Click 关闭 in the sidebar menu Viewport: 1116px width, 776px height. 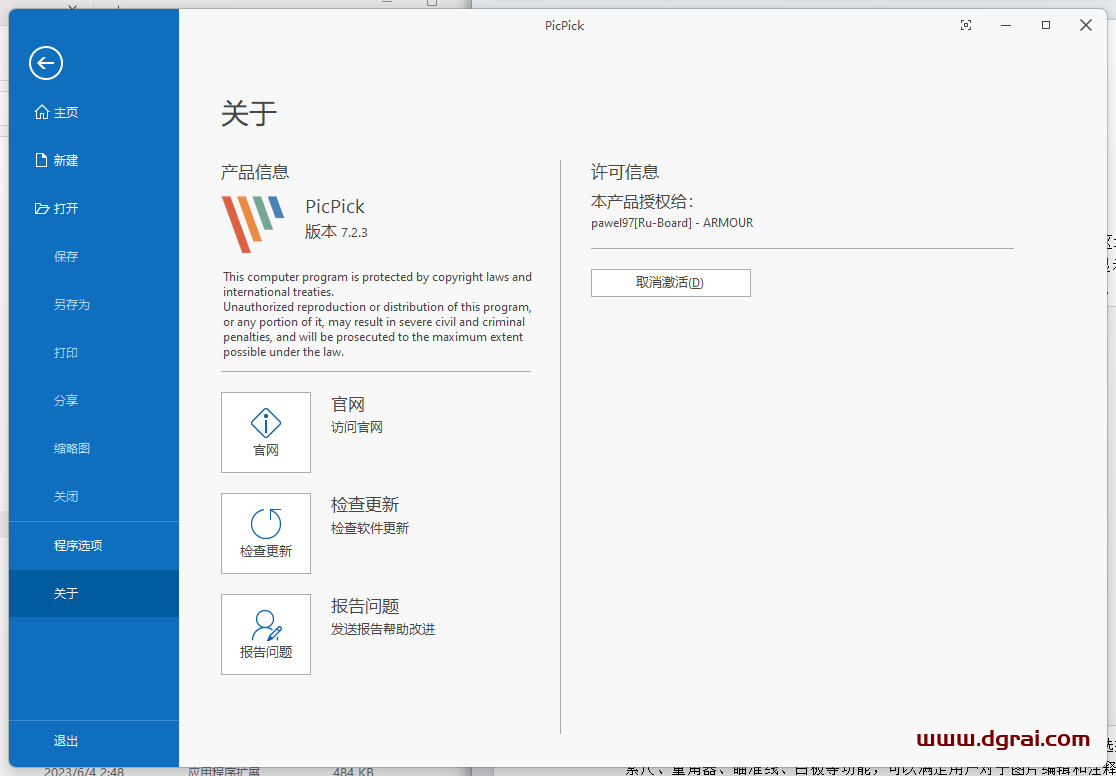point(93,496)
